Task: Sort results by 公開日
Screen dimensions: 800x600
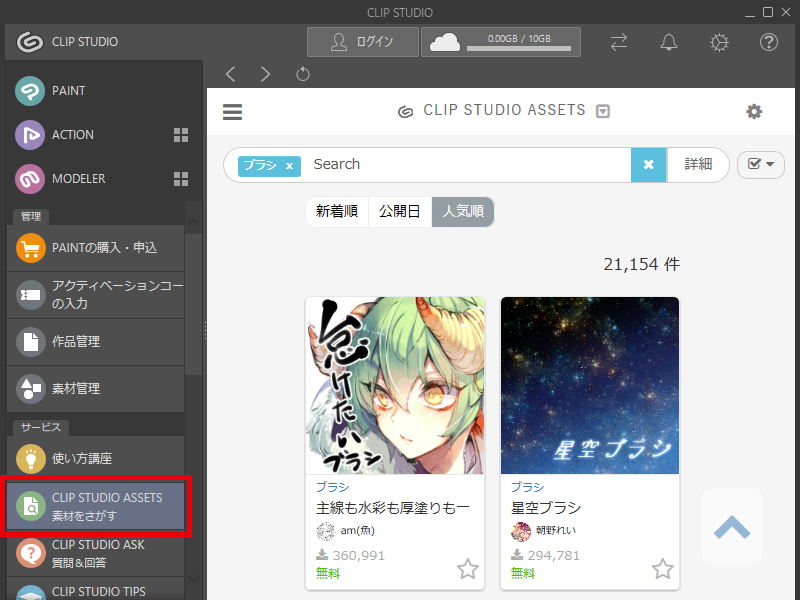Action: (x=400, y=212)
